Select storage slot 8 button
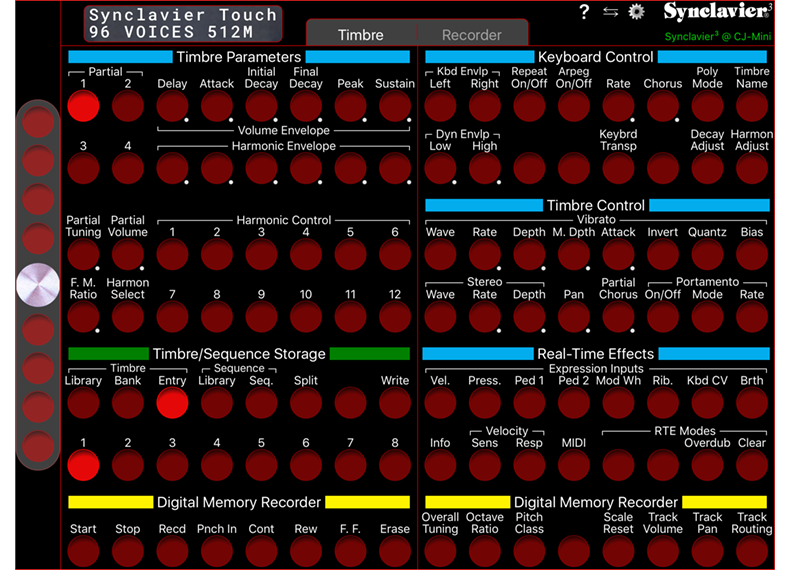Image resolution: width=790 pixels, height=570 pixels. [x=395, y=465]
